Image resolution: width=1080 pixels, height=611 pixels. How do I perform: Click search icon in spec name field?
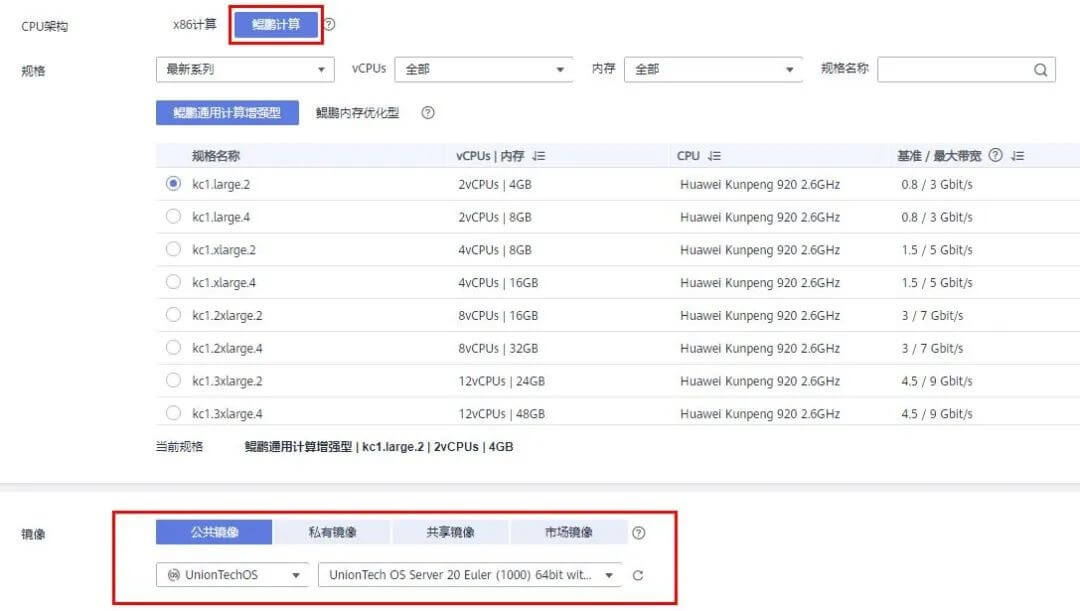click(1040, 70)
